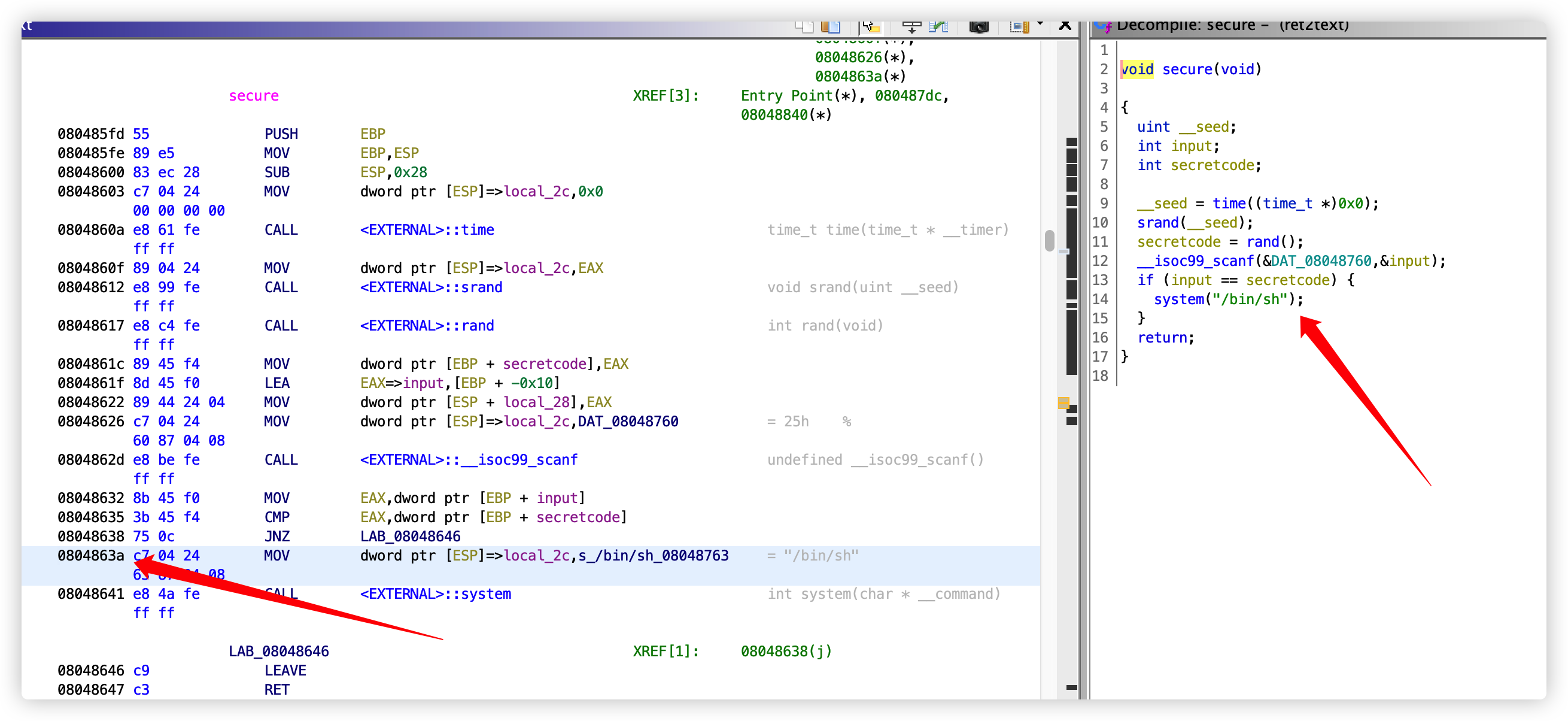This screenshot has width=1568, height=721.
Task: Click the <EXTERNAL>::srand call operand
Action: [431, 287]
